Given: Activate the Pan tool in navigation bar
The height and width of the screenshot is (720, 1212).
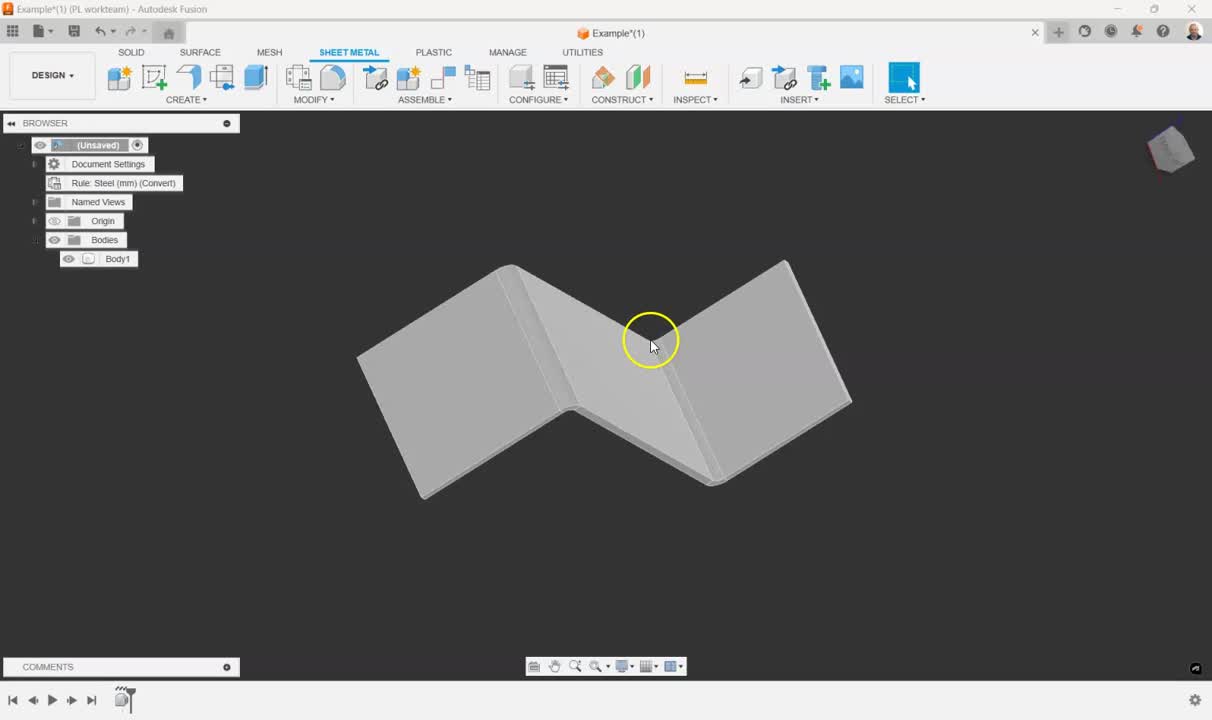Looking at the screenshot, I should pos(555,666).
